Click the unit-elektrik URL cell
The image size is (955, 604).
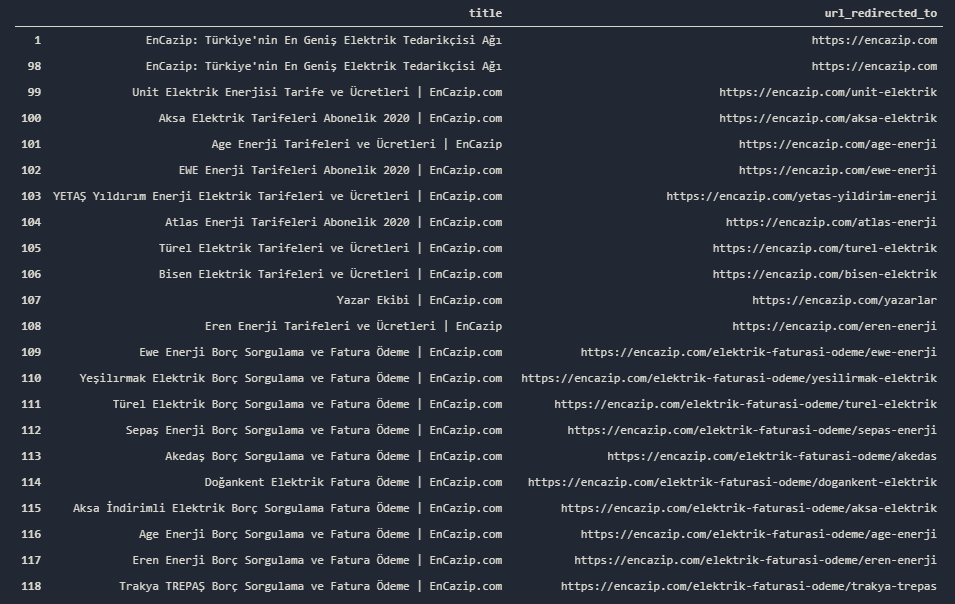point(828,92)
